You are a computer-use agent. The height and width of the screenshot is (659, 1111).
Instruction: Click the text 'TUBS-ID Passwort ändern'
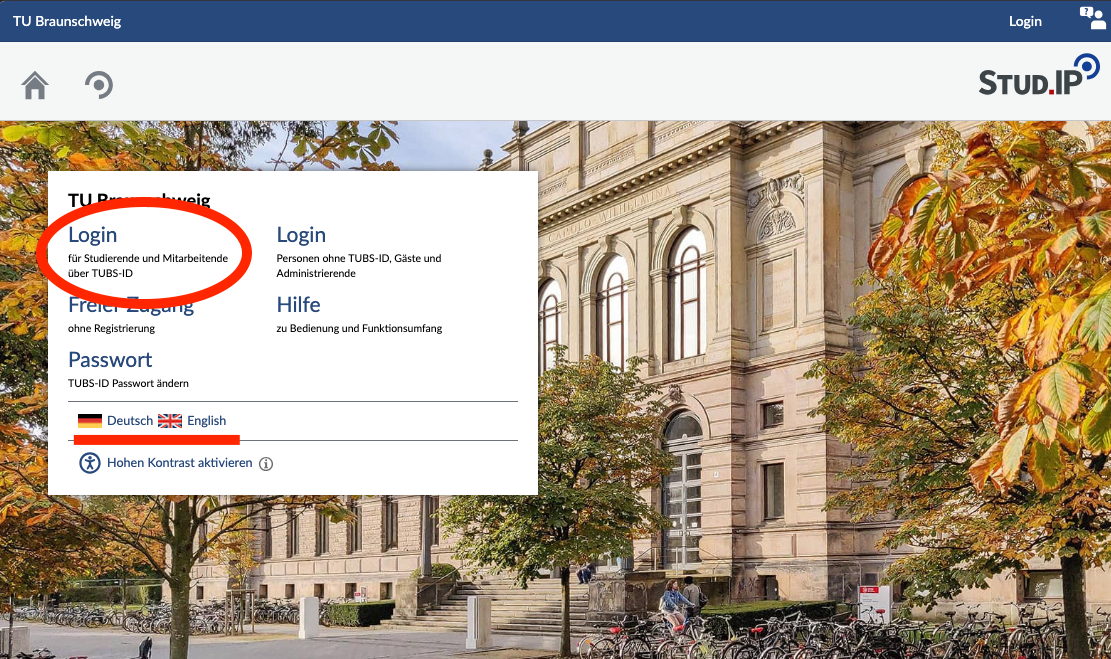128,383
